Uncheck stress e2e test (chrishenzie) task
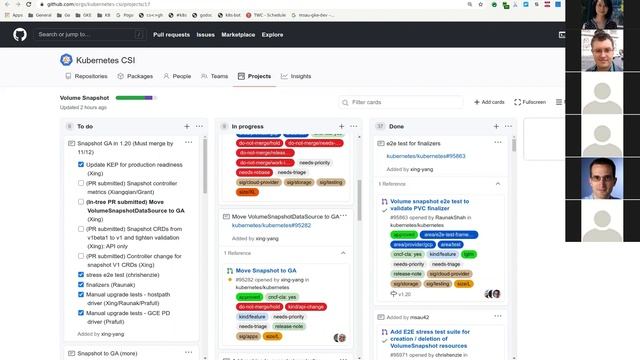 pyautogui.click(x=81, y=275)
